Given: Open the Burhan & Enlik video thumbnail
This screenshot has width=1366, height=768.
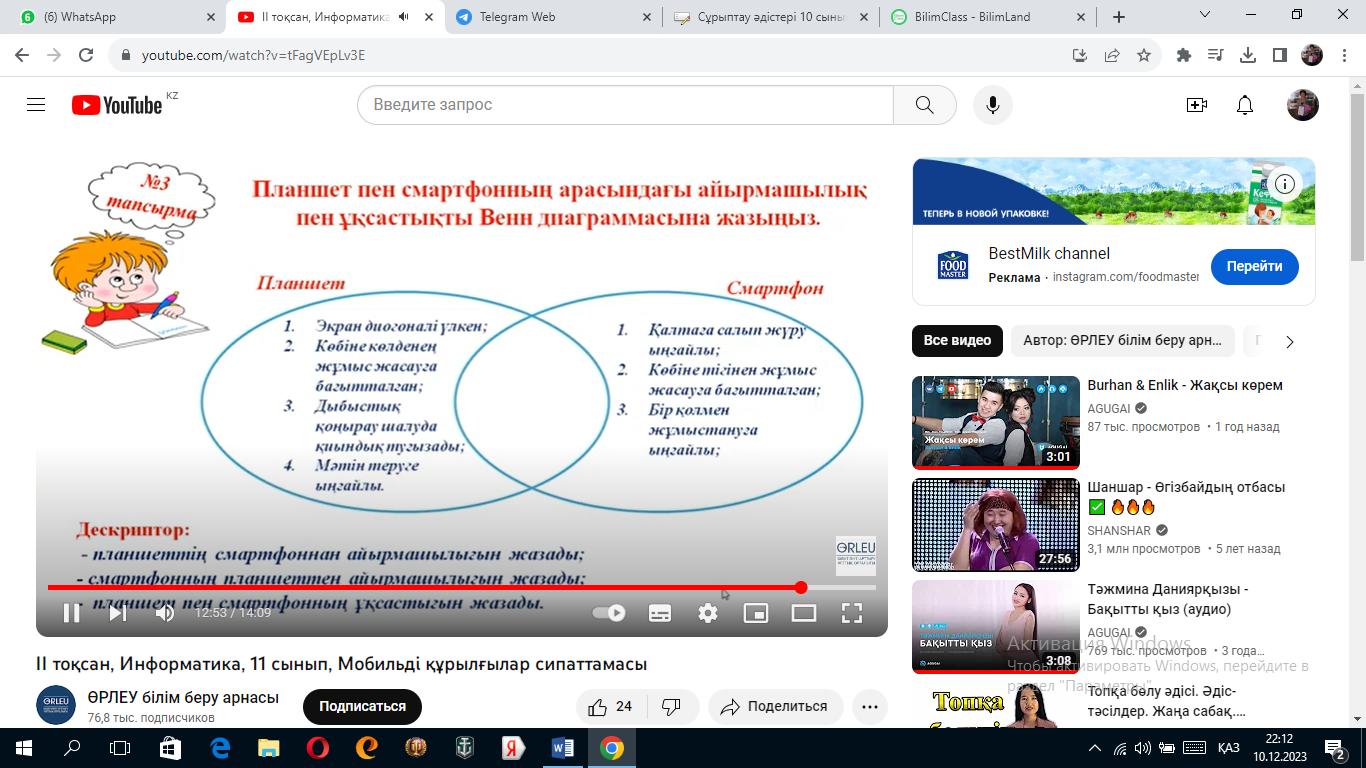Looking at the screenshot, I should coord(996,423).
